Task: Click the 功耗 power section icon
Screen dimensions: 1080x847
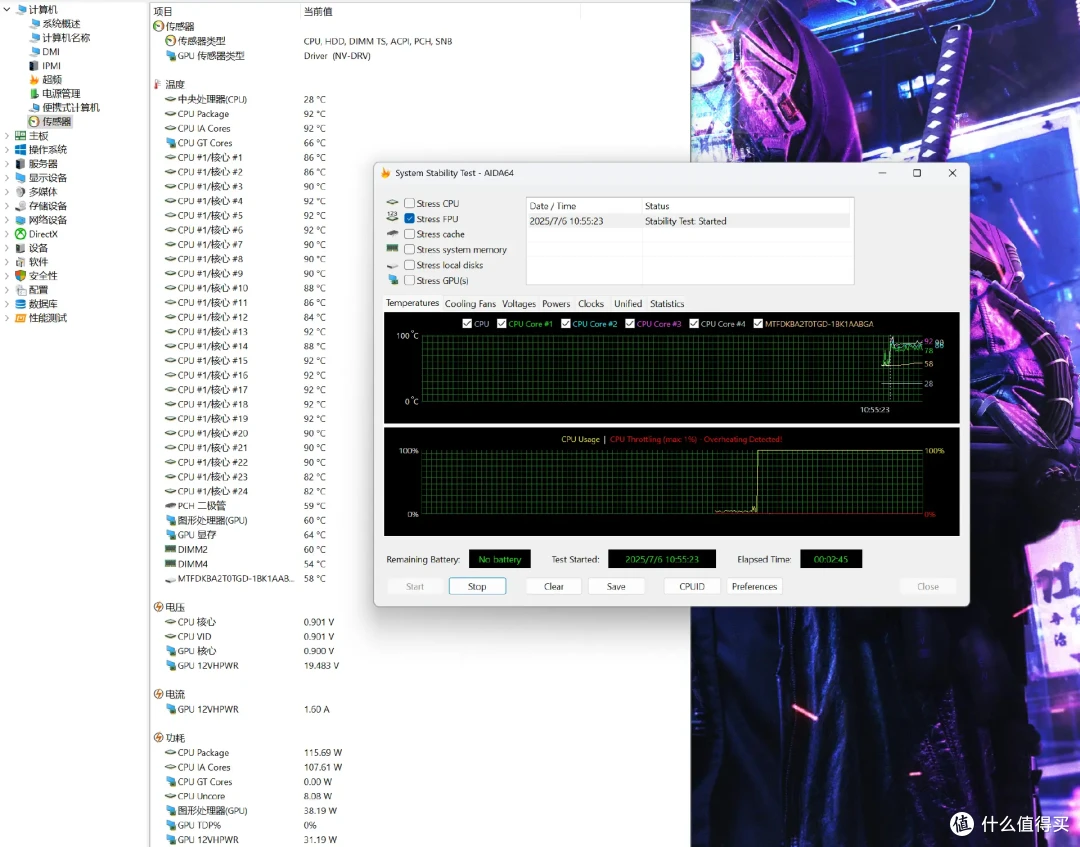Action: [x=158, y=738]
